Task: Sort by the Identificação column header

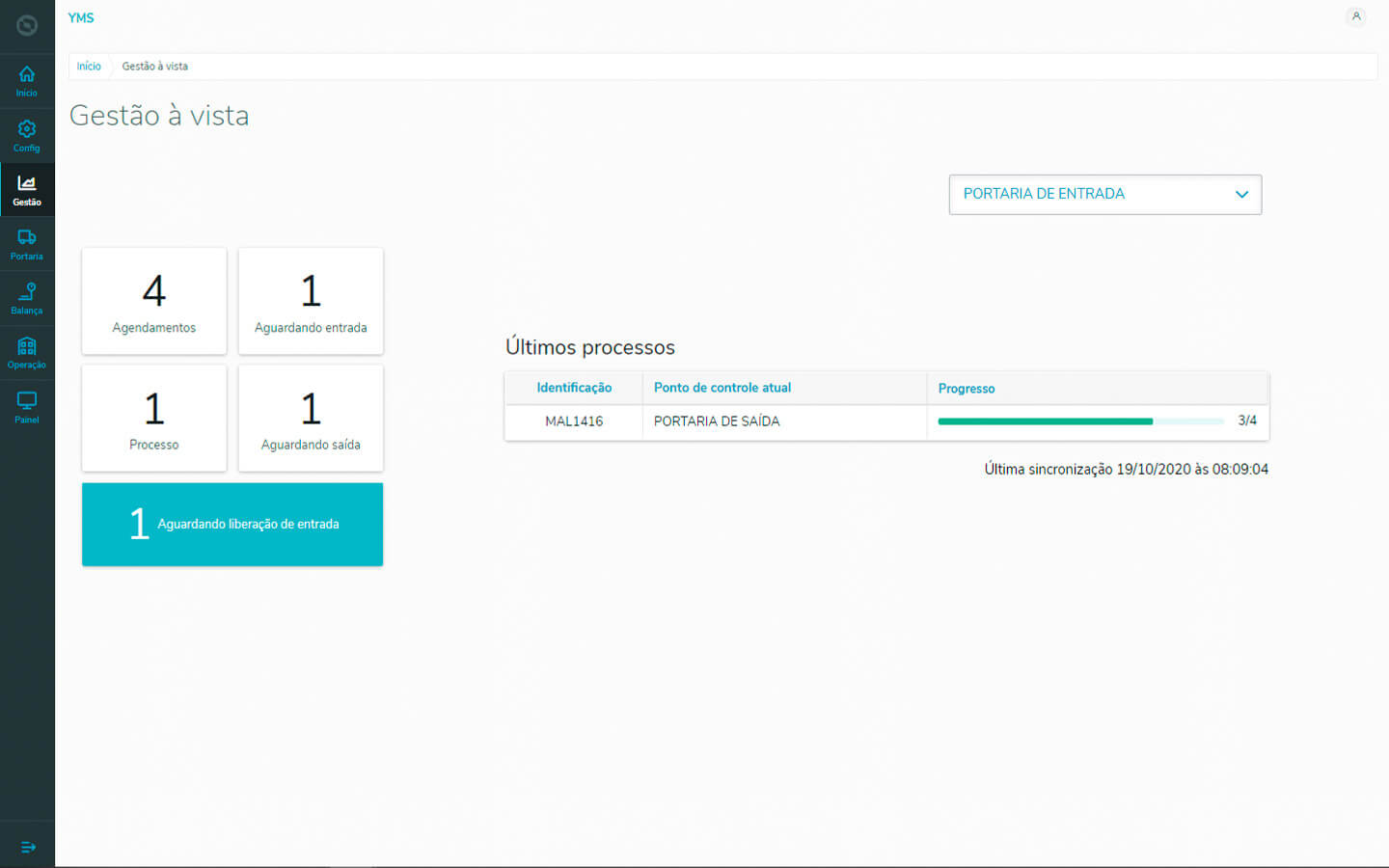Action: click(574, 388)
